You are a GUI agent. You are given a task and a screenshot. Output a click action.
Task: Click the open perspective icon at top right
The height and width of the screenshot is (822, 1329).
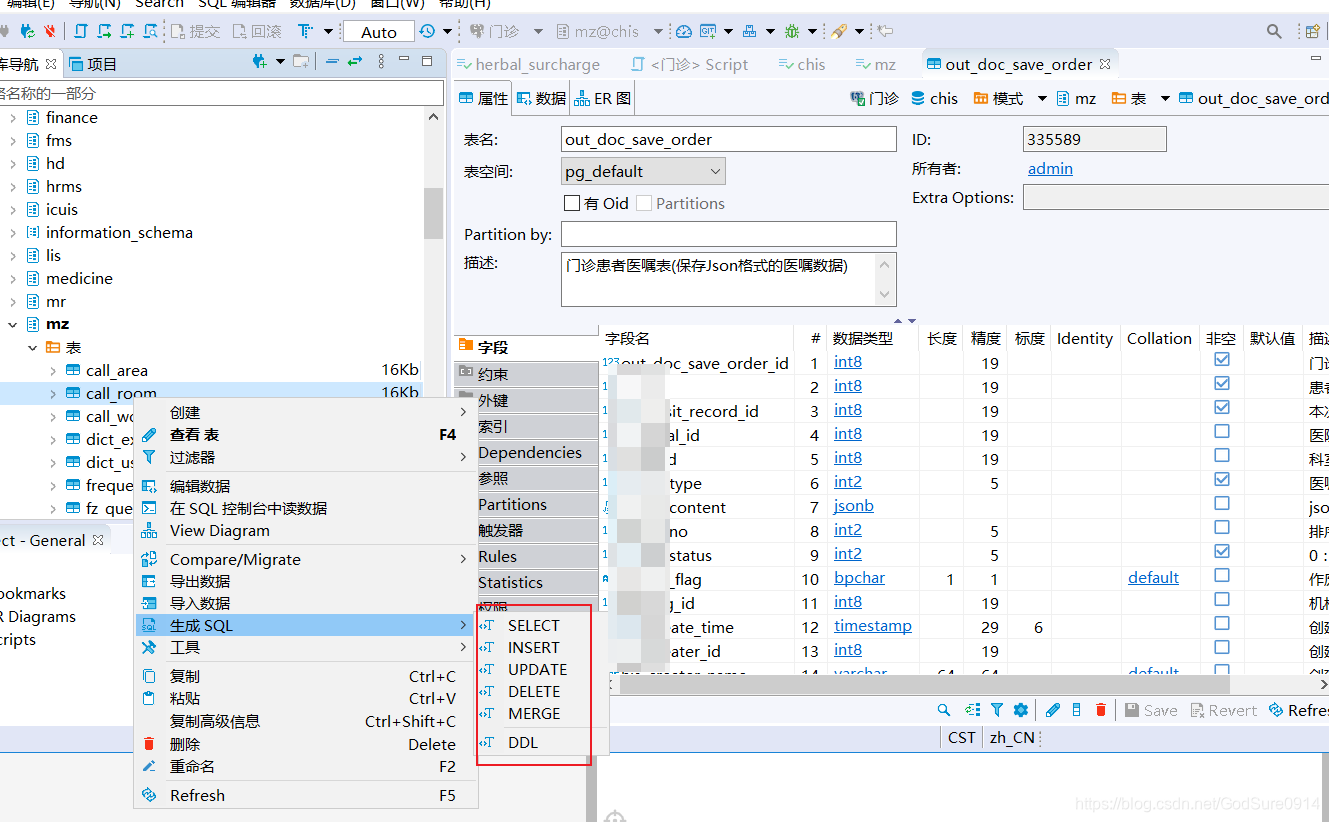click(x=1313, y=32)
